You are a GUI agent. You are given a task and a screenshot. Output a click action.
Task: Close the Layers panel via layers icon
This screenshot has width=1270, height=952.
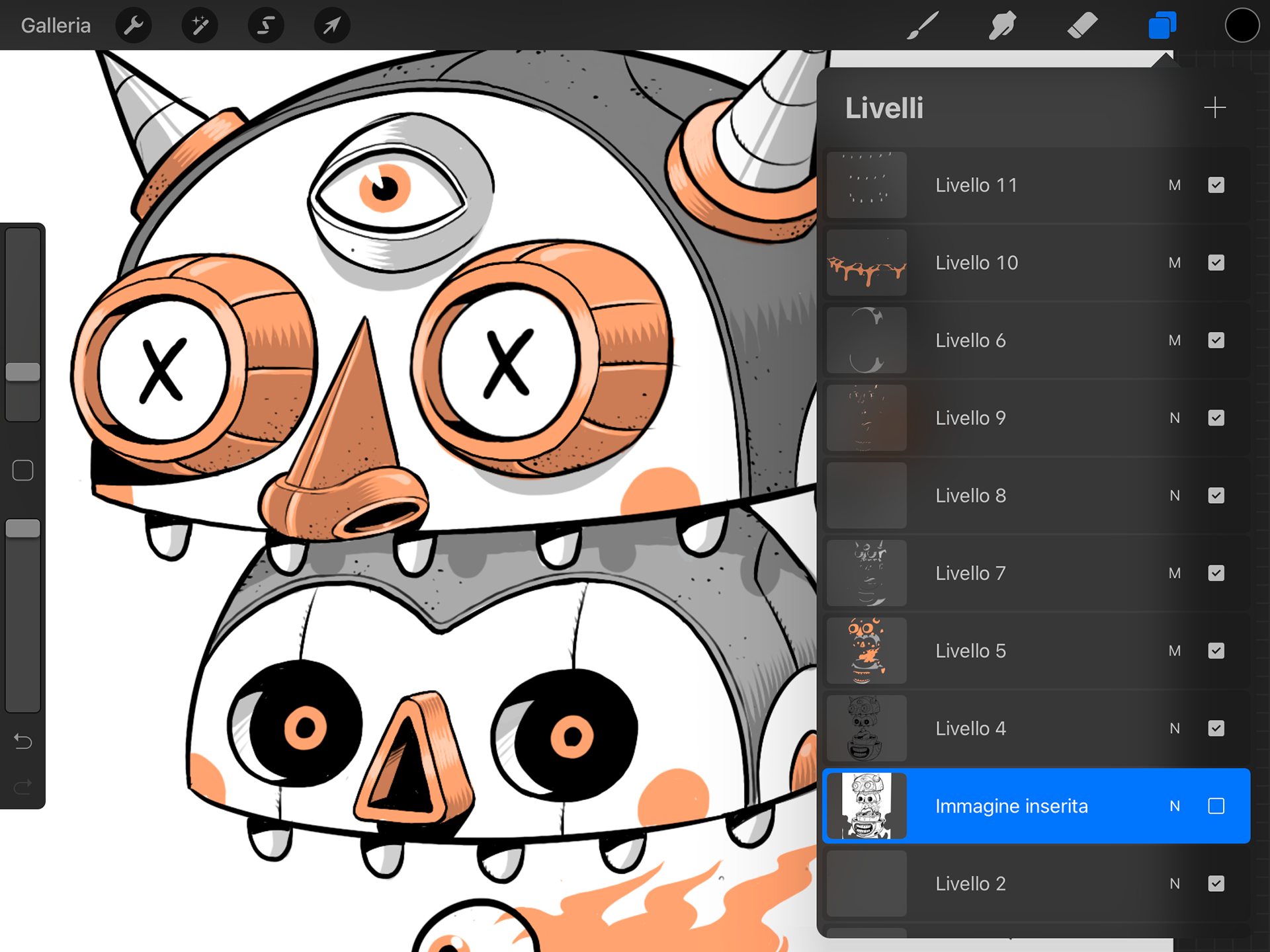point(1162,26)
